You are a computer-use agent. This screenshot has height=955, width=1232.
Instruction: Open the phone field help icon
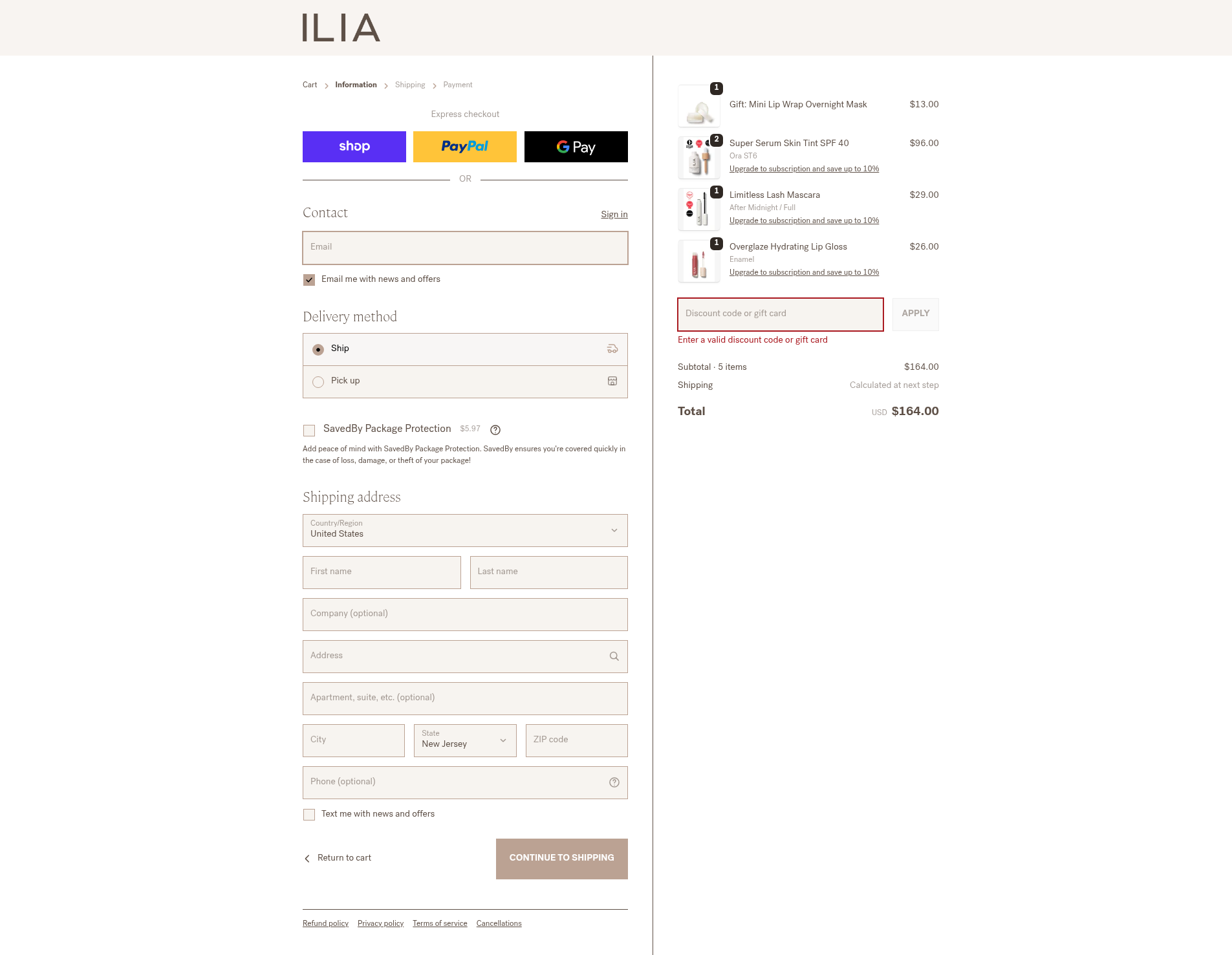tap(614, 782)
